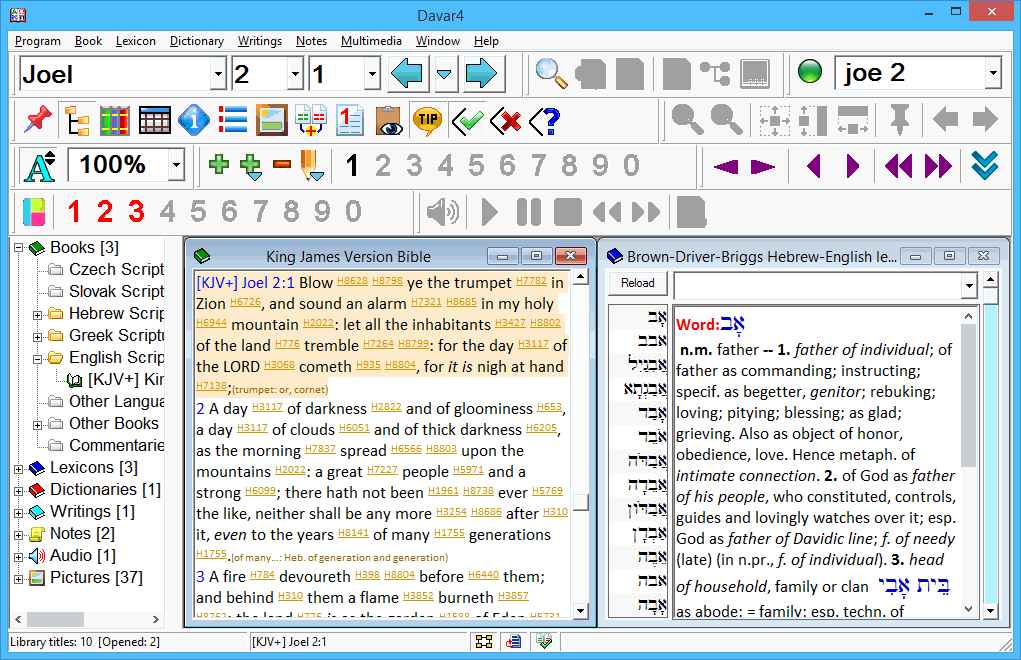1021x660 pixels.
Task: Click the green plus with down arrow
Action: tap(251, 166)
